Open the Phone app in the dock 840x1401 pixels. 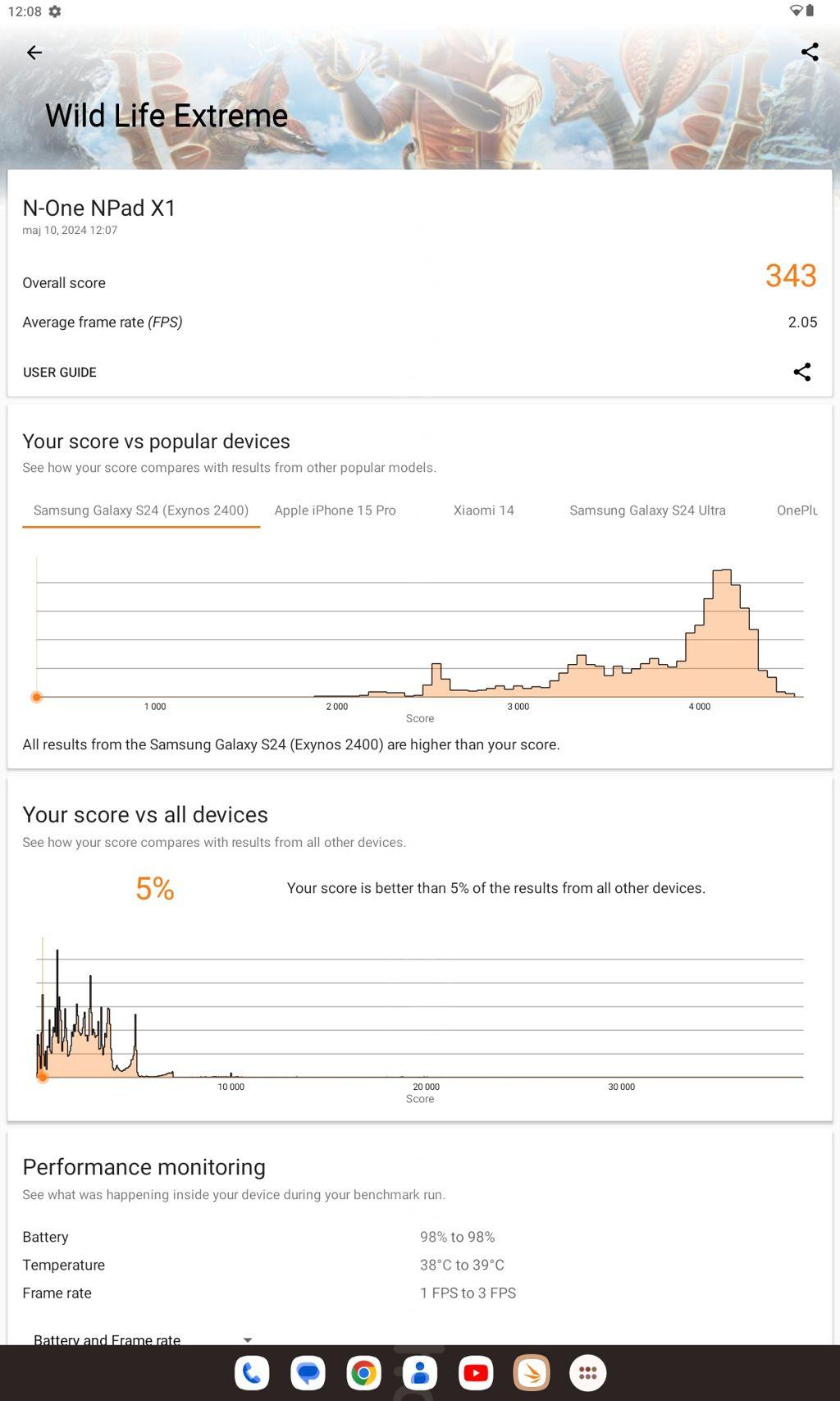point(252,1373)
